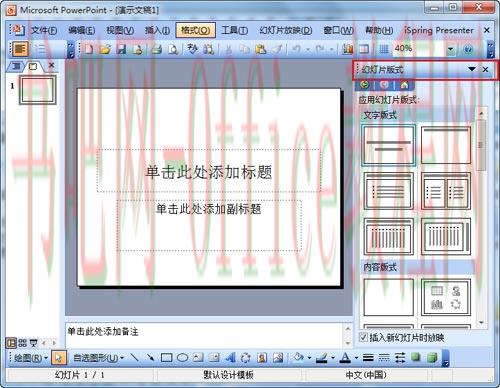This screenshot has height=388, width=500.
Task: Select the Title Slide layout thumbnail
Action: tap(389, 145)
